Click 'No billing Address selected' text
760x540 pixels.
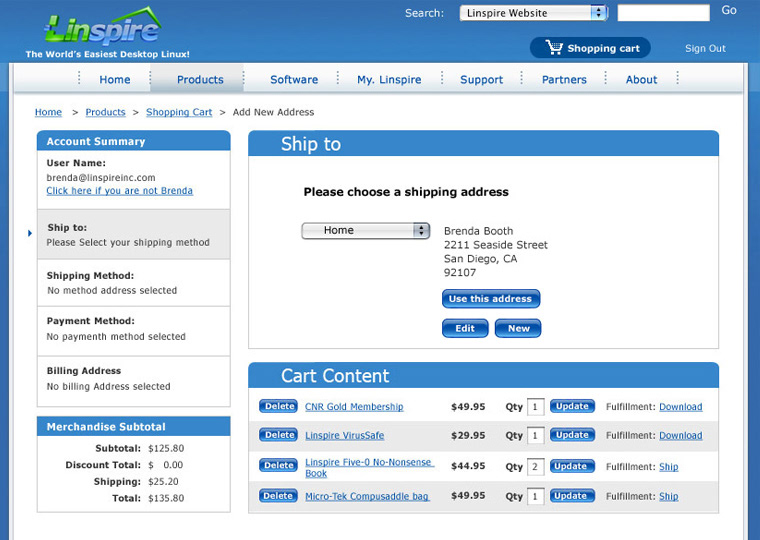point(109,386)
